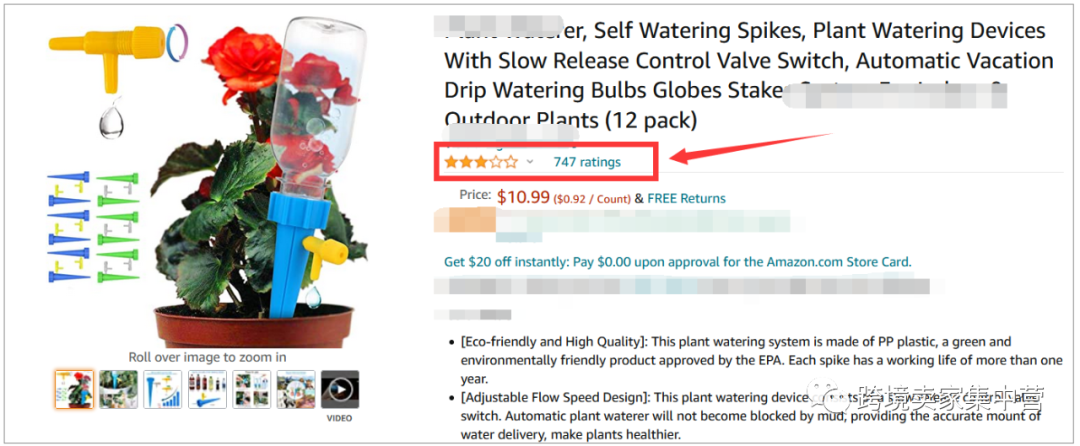Show second thumbnail with blue spike in plant
1080x446 pixels.
tap(119, 389)
